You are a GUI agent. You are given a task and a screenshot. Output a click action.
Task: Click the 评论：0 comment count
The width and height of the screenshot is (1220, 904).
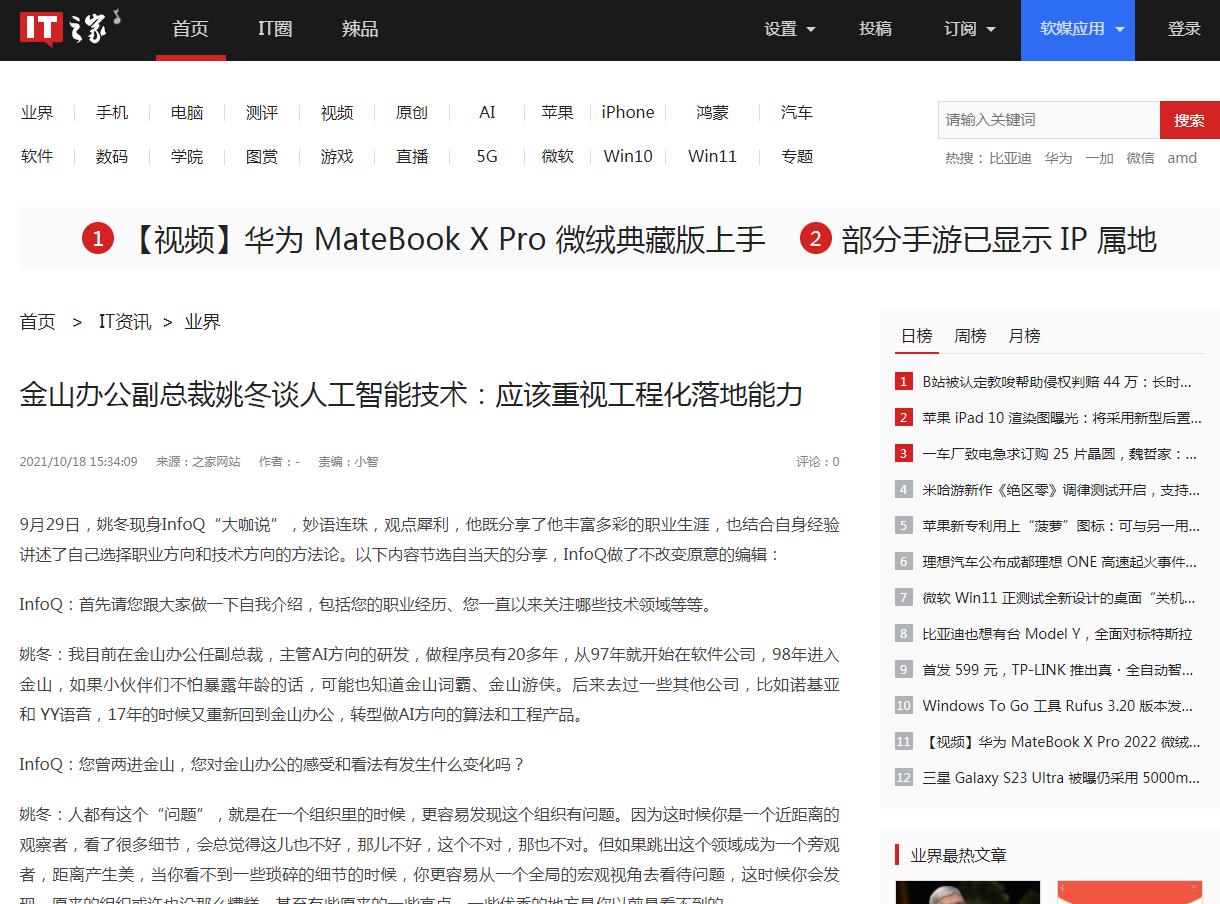point(818,462)
